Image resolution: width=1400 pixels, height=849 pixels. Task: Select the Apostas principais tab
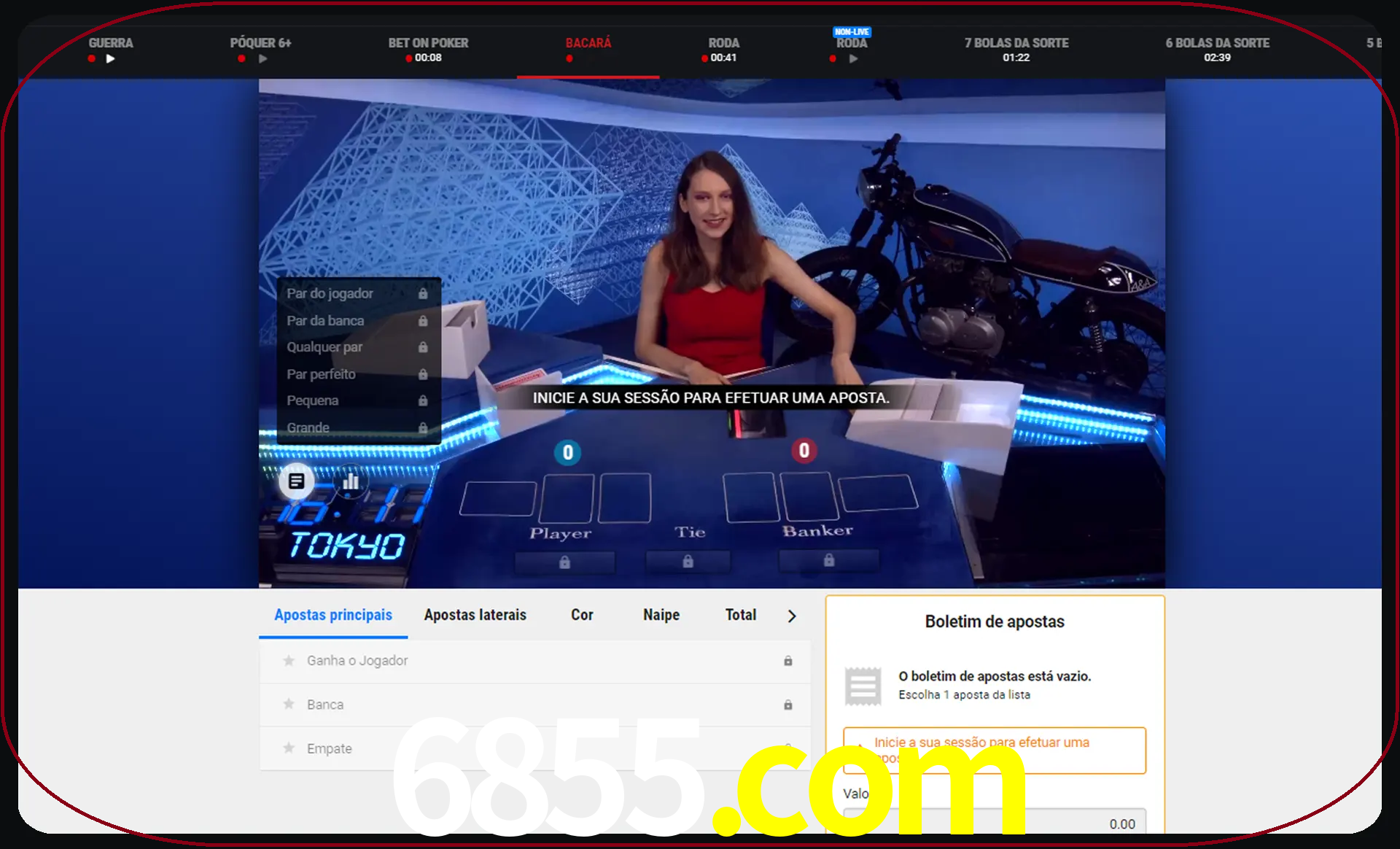(x=333, y=615)
